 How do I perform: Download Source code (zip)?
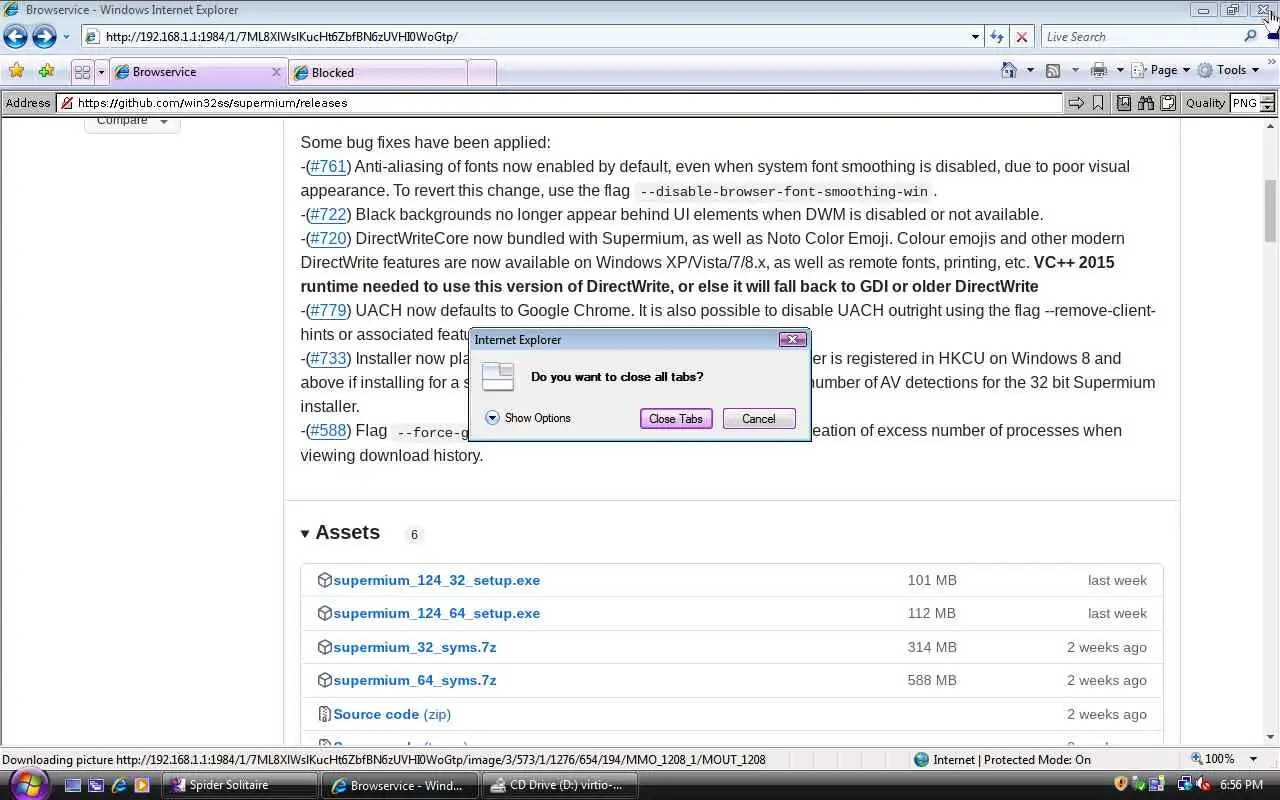coord(391,714)
